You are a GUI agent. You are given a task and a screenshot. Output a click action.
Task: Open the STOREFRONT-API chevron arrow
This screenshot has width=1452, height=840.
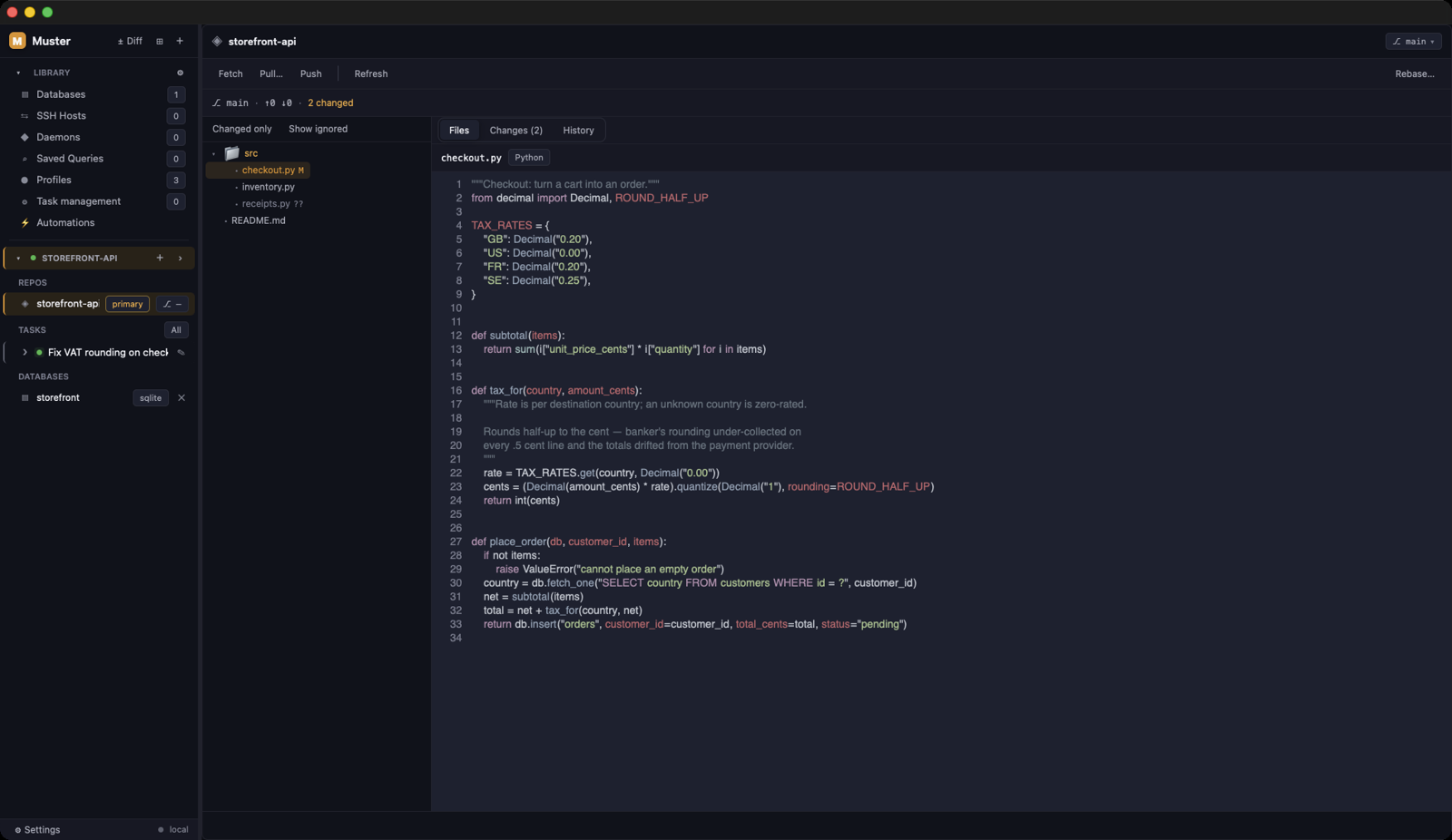180,258
